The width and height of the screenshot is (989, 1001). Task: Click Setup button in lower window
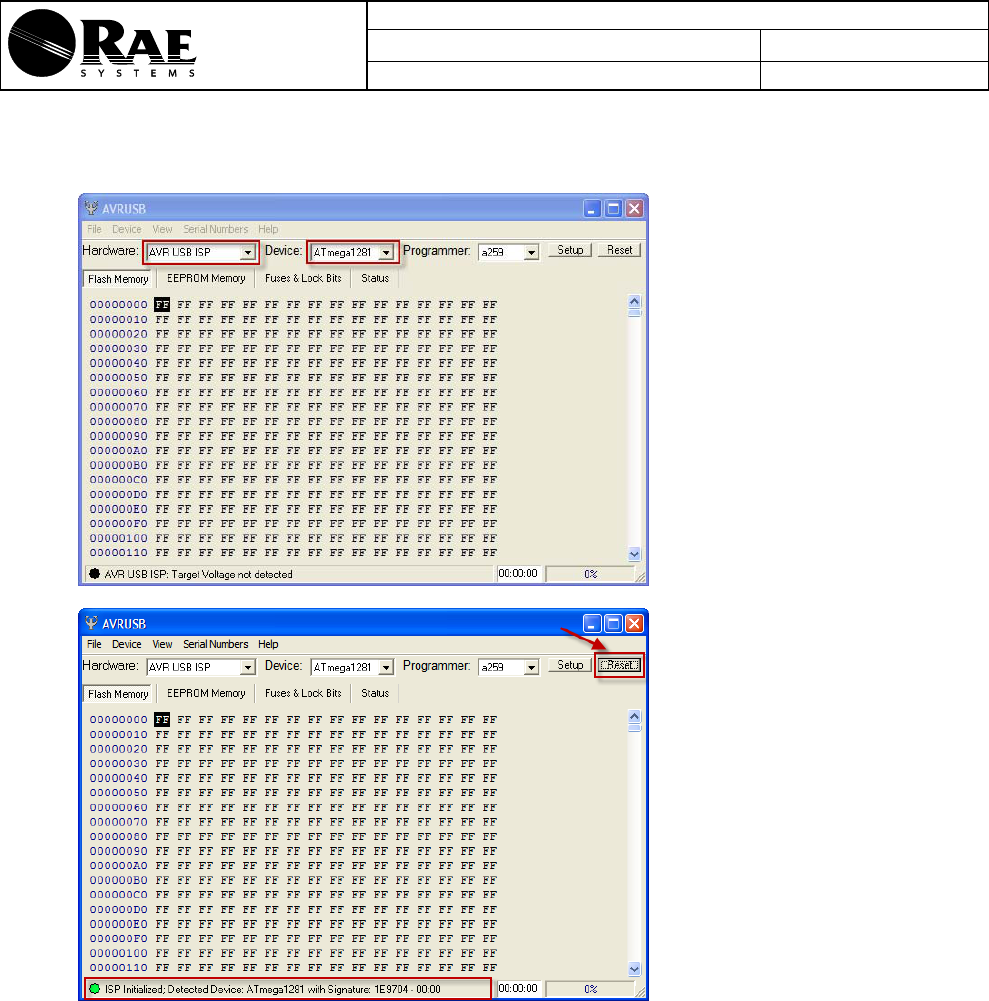[570, 665]
